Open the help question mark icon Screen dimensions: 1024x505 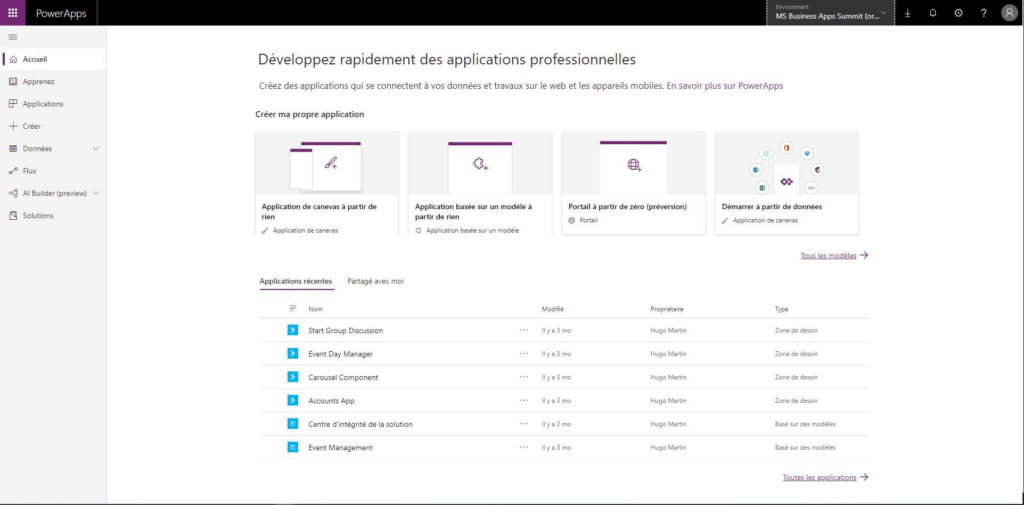(984, 13)
